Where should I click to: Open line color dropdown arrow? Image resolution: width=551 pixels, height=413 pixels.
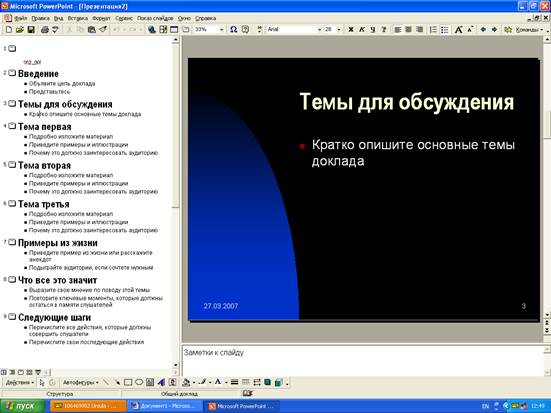(210, 382)
